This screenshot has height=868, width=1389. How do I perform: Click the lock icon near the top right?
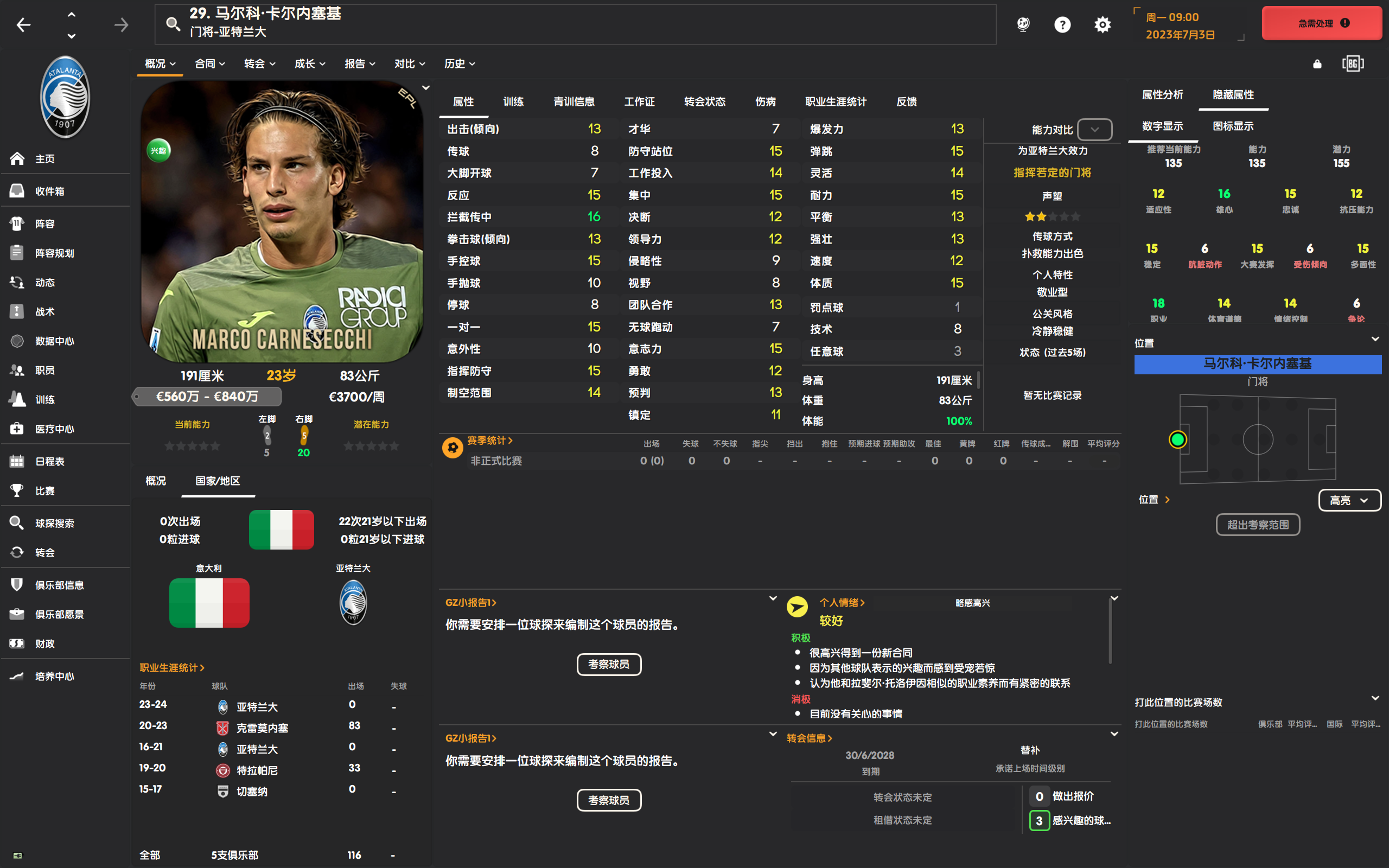coord(1317,63)
